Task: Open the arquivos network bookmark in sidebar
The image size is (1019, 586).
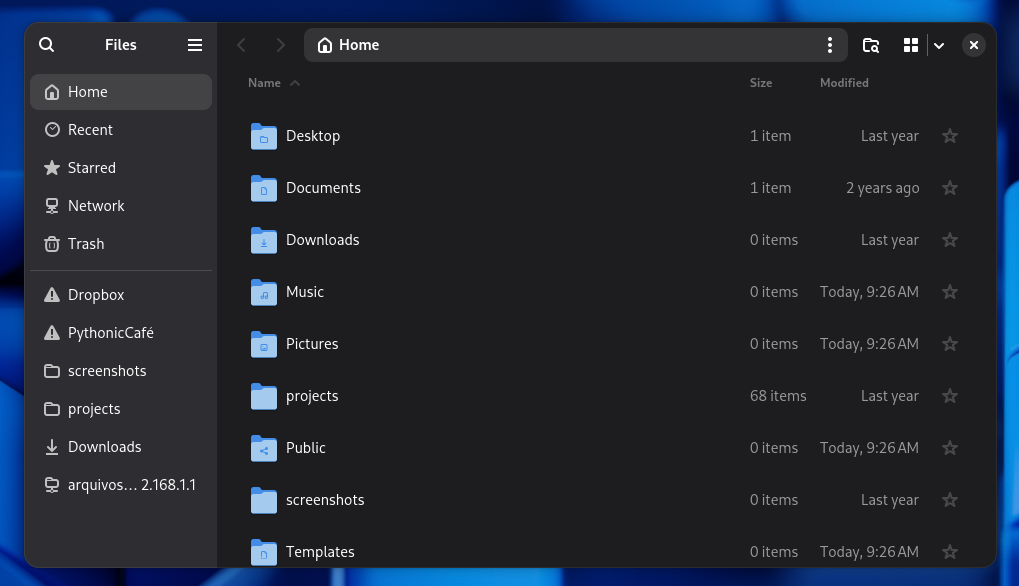Action: (x=121, y=485)
